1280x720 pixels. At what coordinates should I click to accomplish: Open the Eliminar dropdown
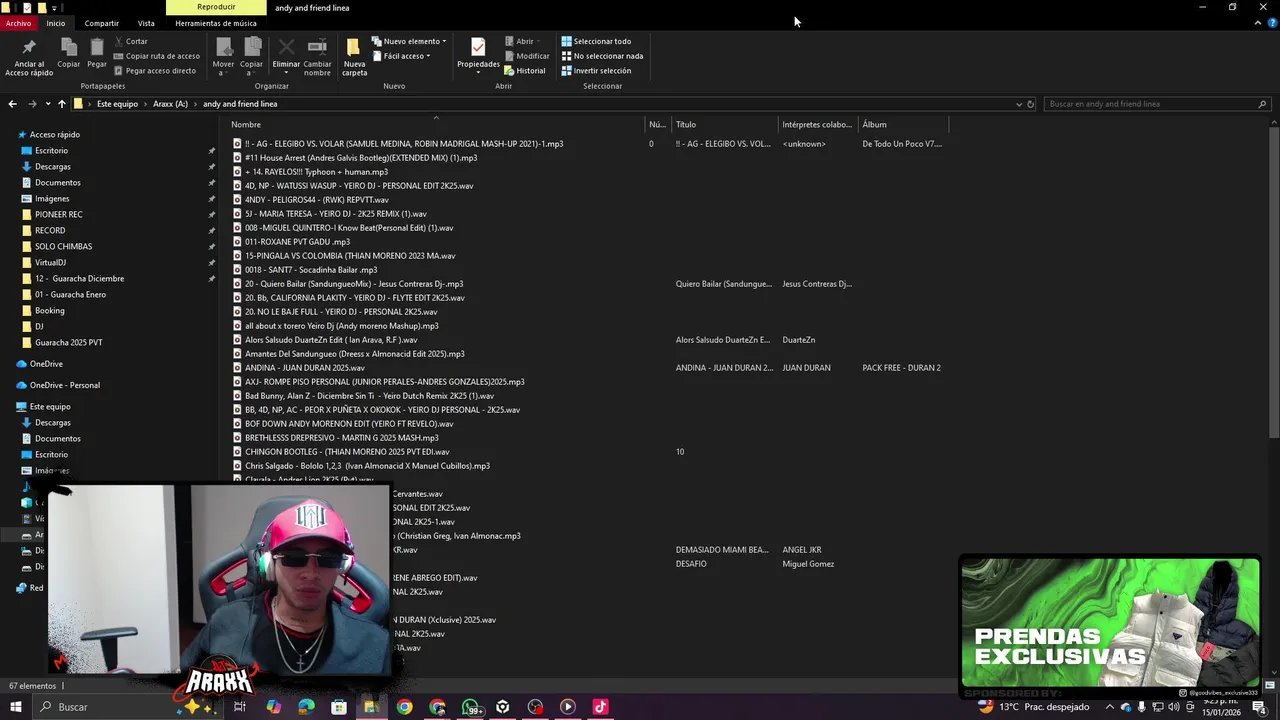coord(286,57)
